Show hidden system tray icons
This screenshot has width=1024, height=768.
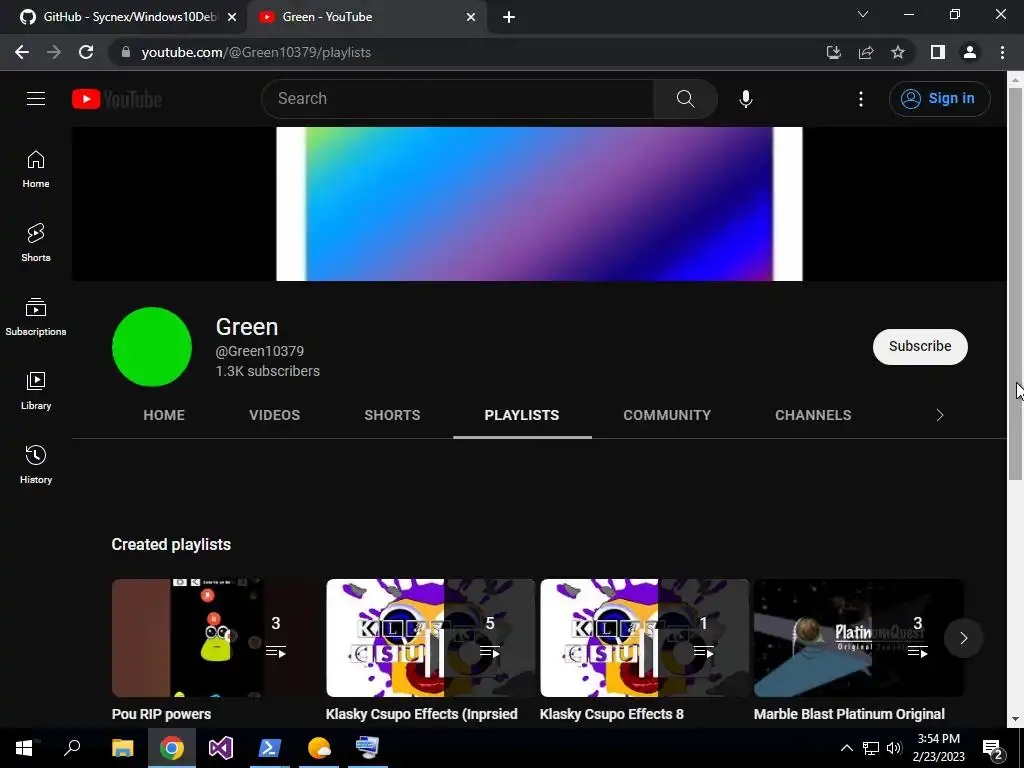click(x=846, y=748)
